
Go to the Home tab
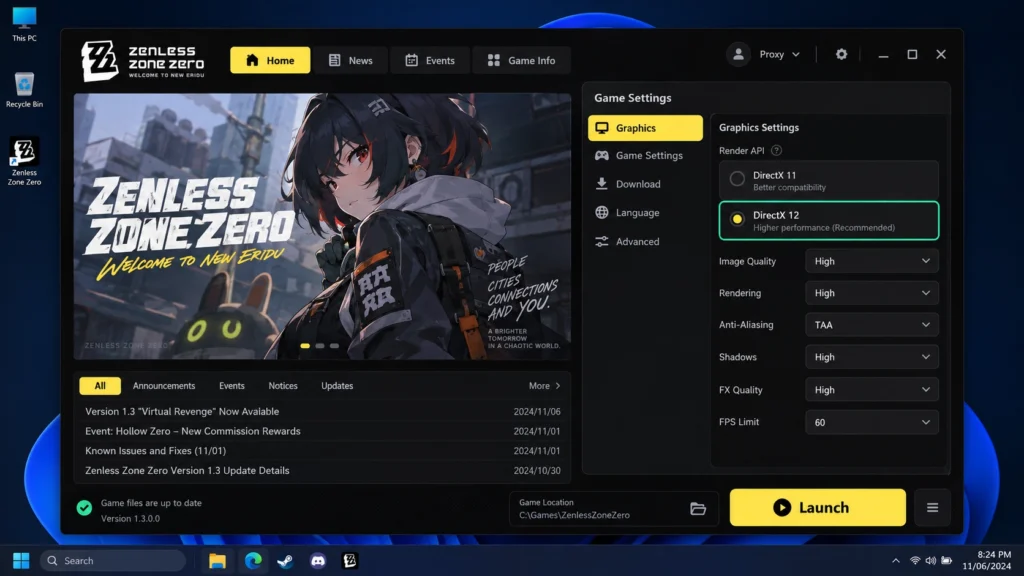click(270, 60)
